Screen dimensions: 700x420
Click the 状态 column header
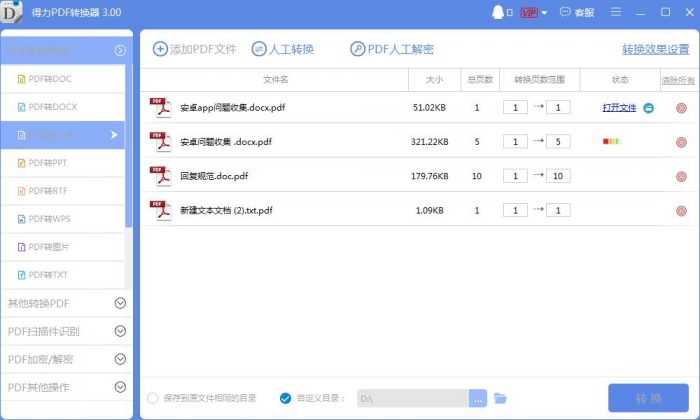[620, 80]
